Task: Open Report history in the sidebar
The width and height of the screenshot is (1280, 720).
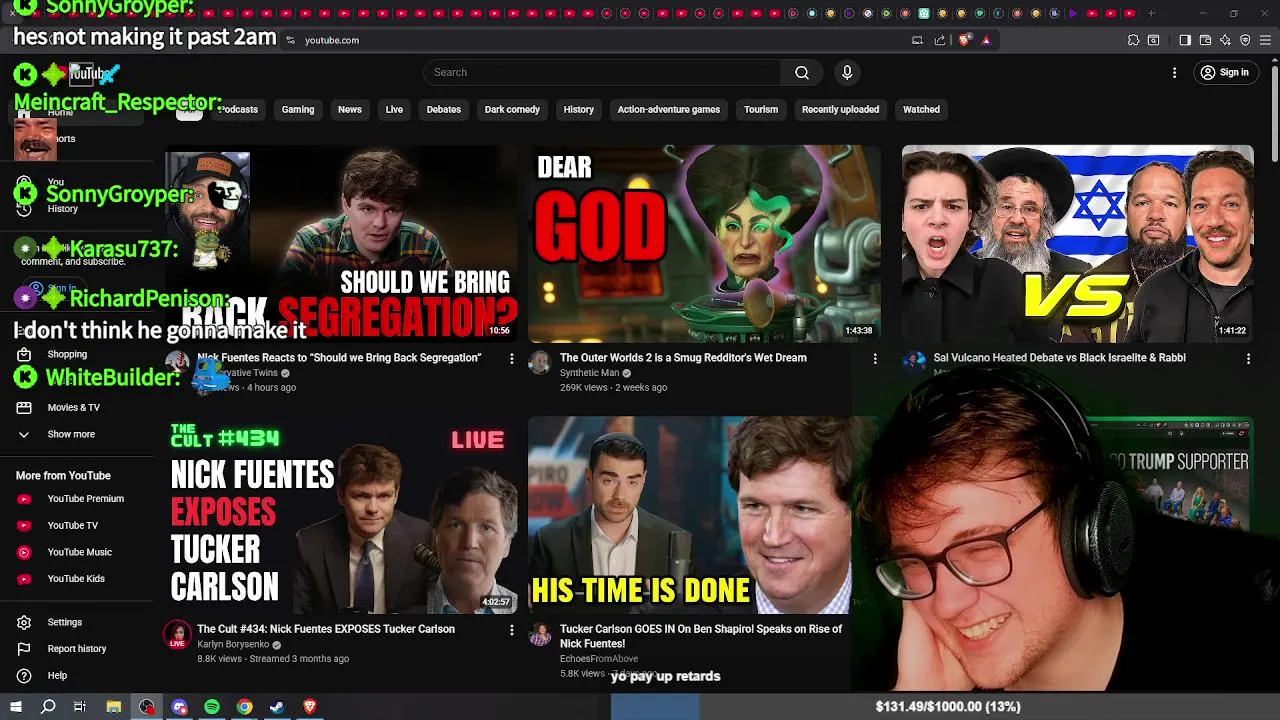Action: click(x=77, y=649)
